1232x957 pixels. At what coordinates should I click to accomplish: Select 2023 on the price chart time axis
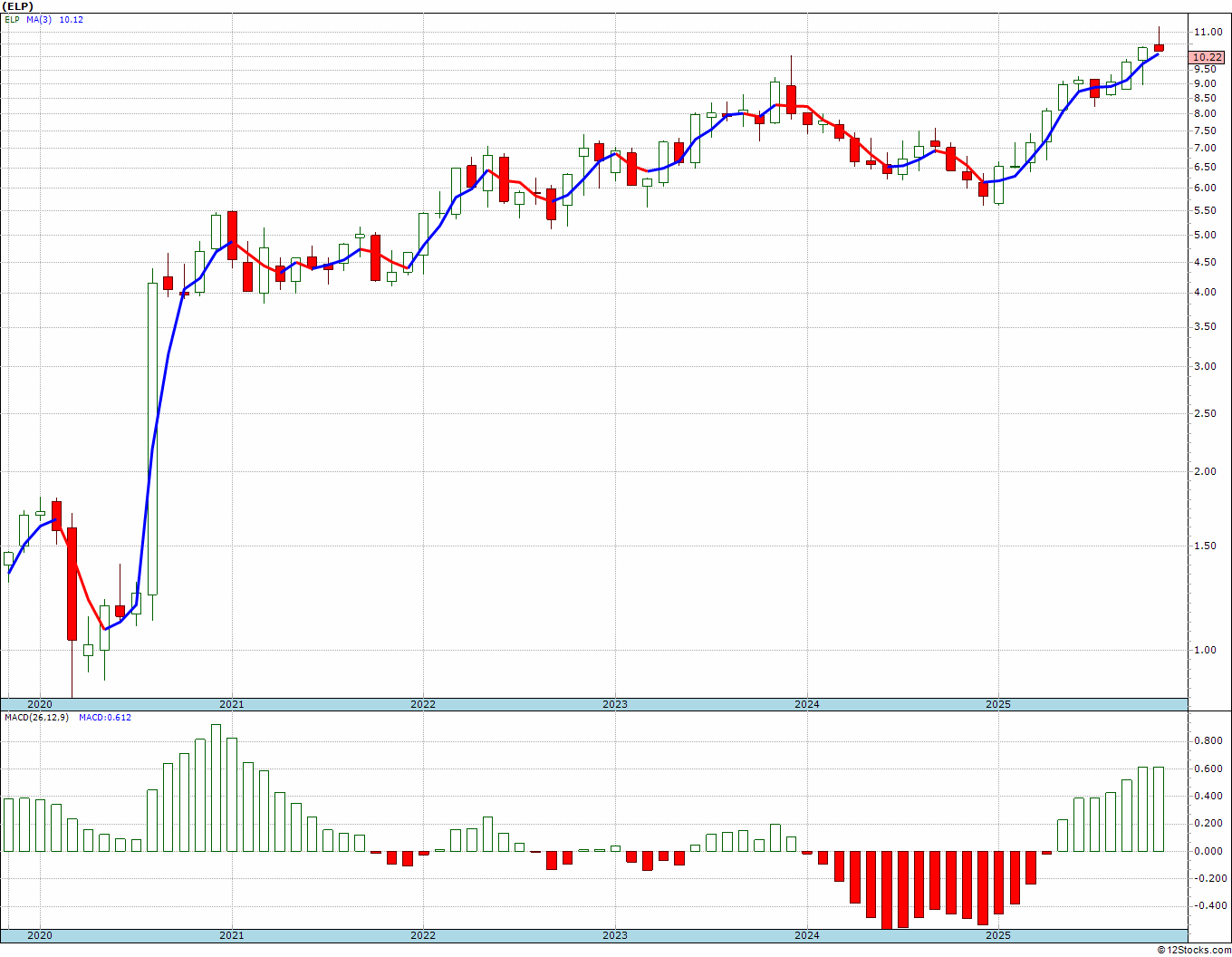pyautogui.click(x=615, y=704)
